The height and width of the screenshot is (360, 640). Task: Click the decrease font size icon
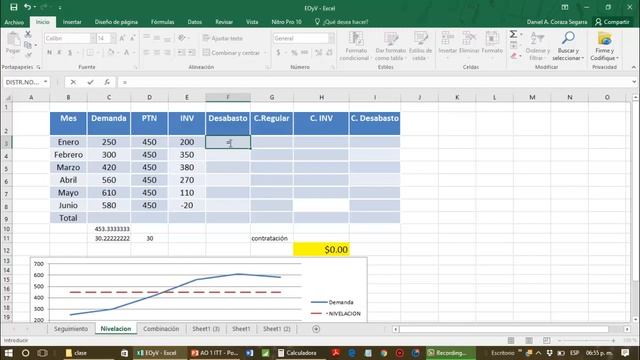point(132,38)
